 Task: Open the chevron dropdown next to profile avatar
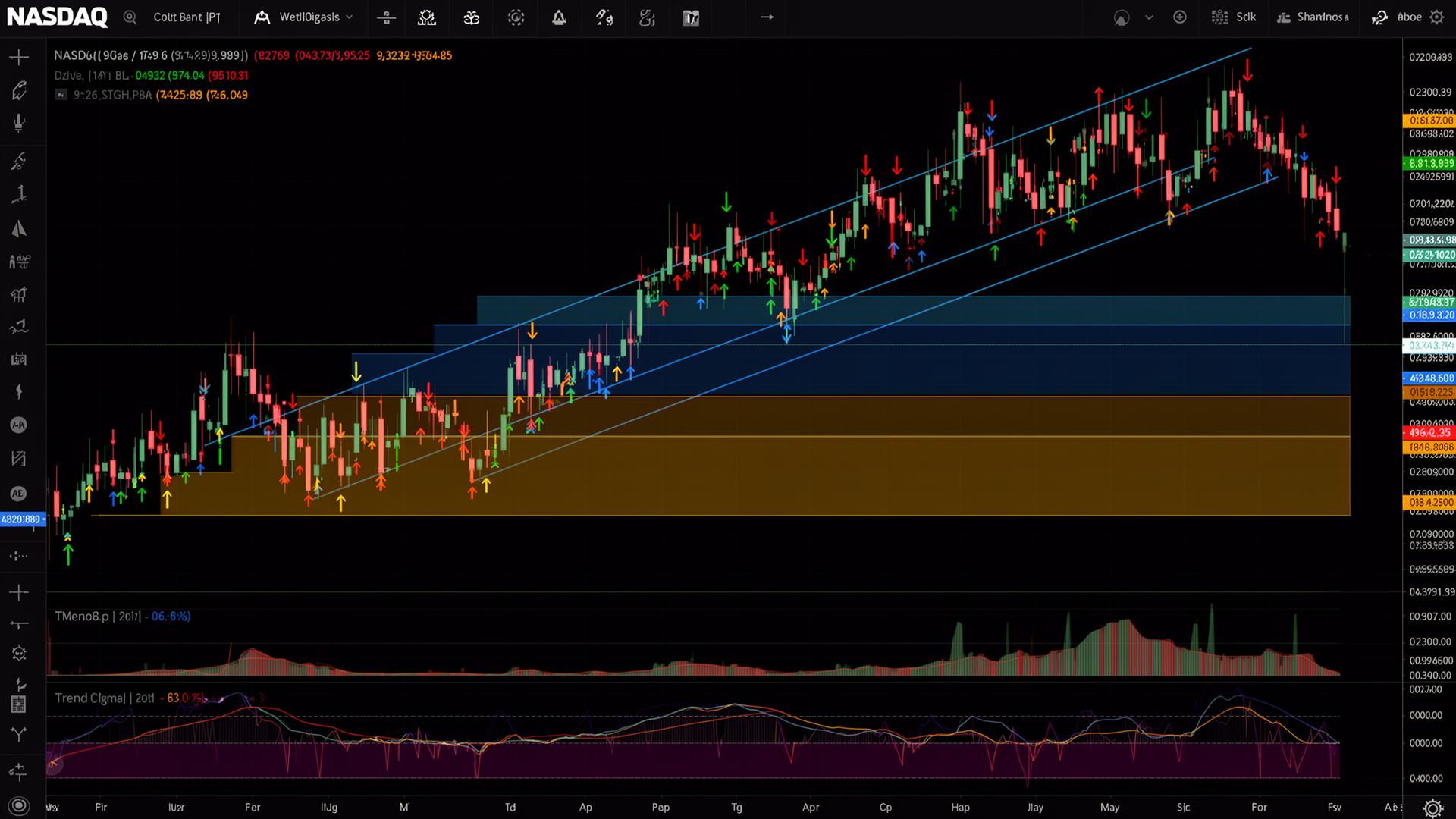1149,17
